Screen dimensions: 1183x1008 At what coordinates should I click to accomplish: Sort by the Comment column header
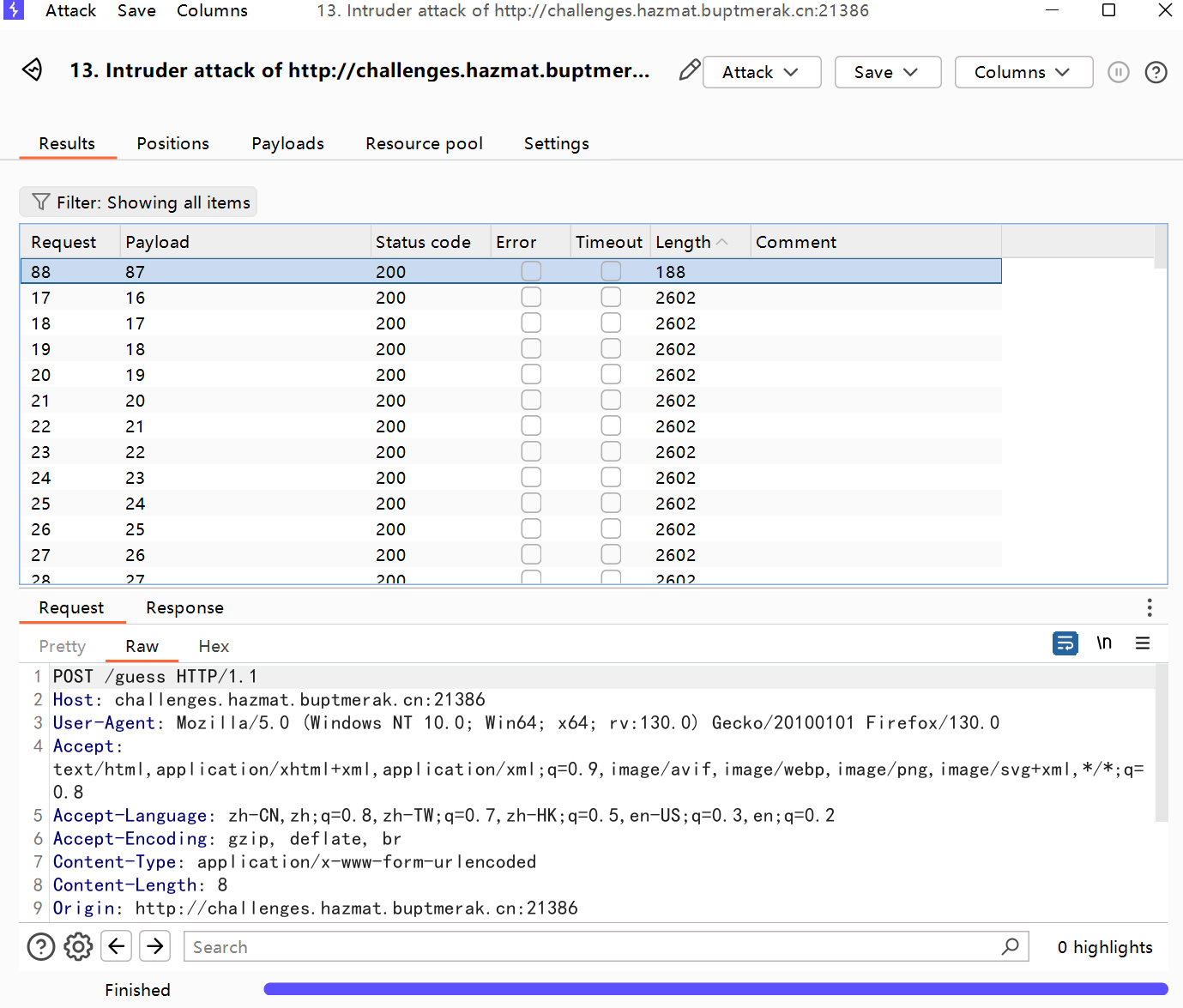click(x=875, y=242)
